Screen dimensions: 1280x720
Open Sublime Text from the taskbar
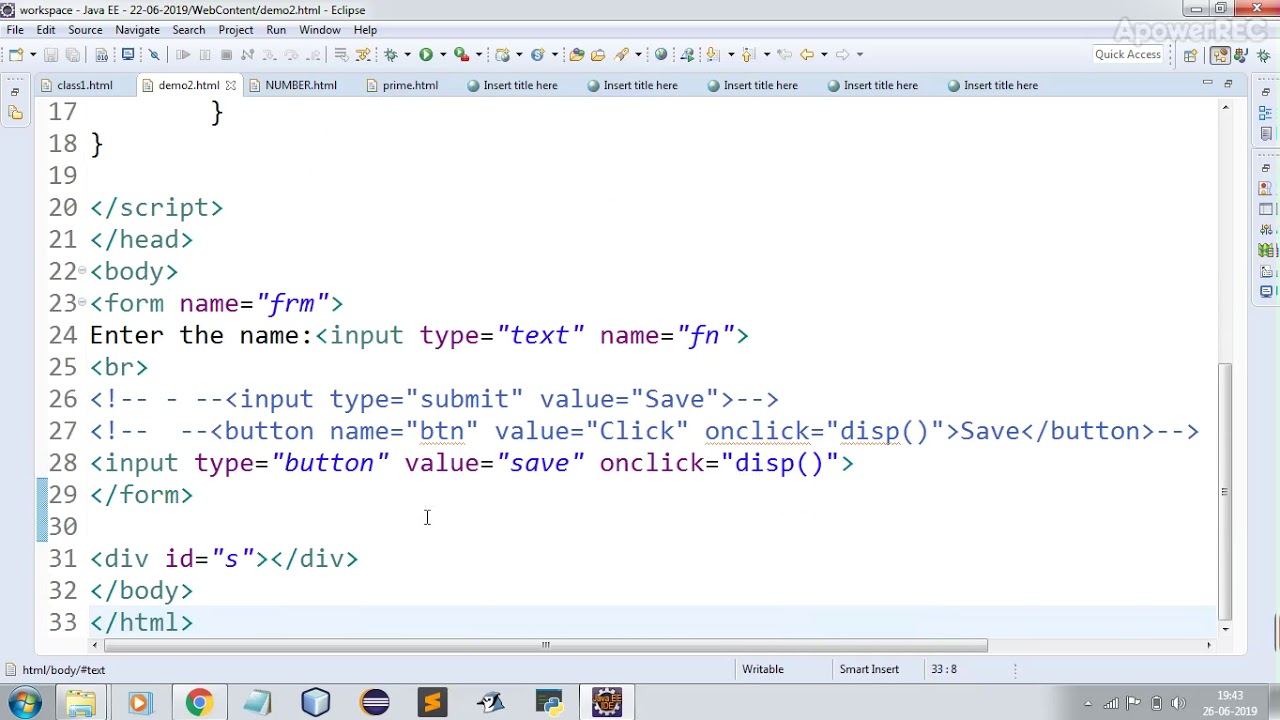click(x=433, y=703)
